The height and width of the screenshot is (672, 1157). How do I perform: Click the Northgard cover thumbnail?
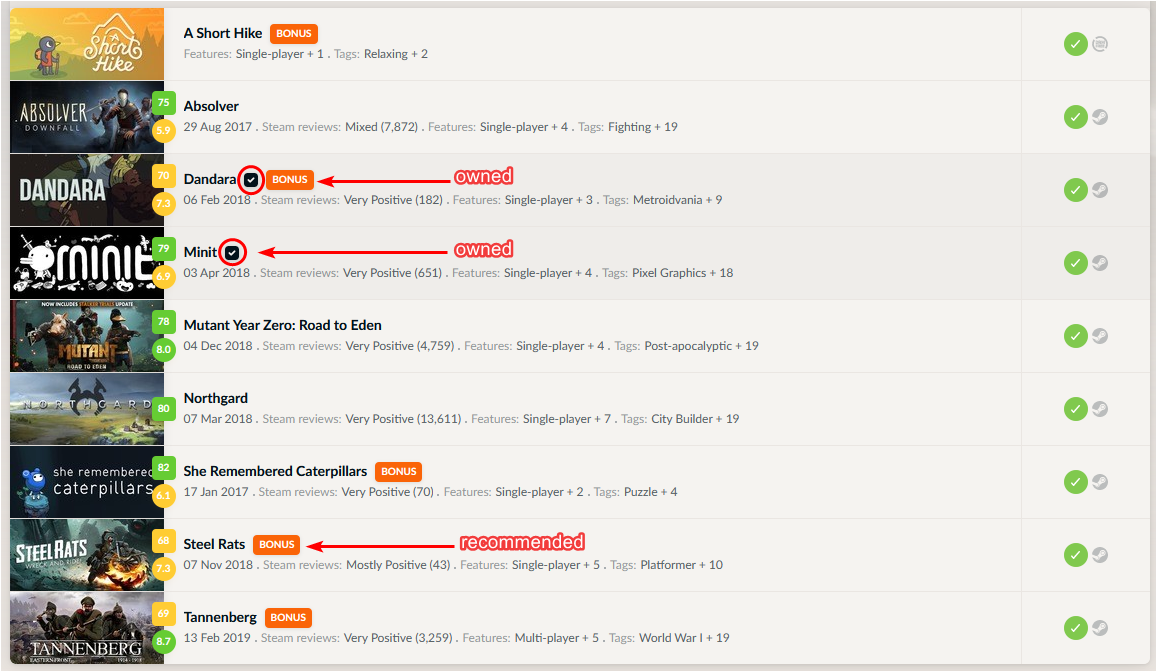click(87, 409)
